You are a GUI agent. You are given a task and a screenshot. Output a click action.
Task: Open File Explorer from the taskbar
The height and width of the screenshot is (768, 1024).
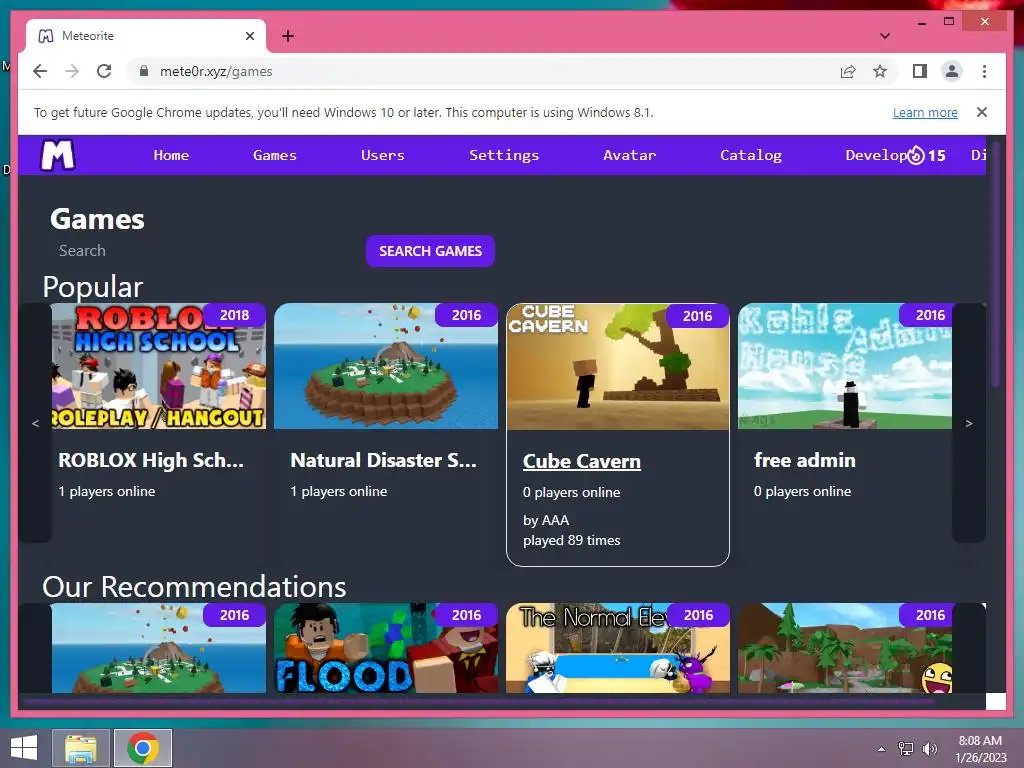[81, 748]
